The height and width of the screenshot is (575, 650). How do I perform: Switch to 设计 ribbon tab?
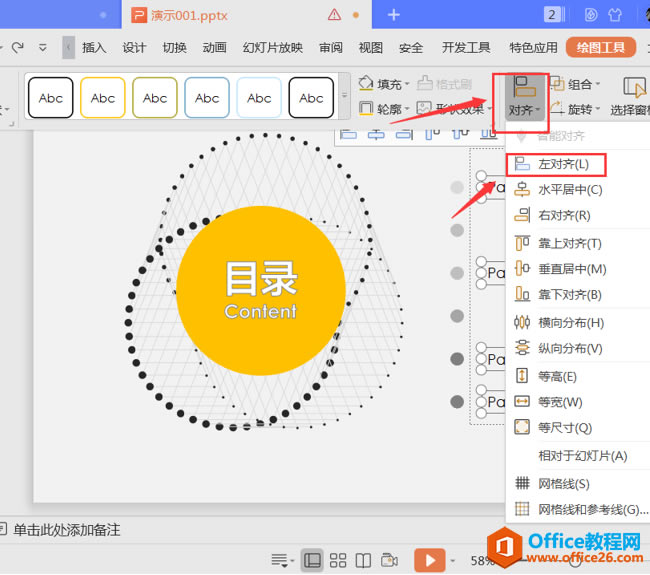pos(134,48)
